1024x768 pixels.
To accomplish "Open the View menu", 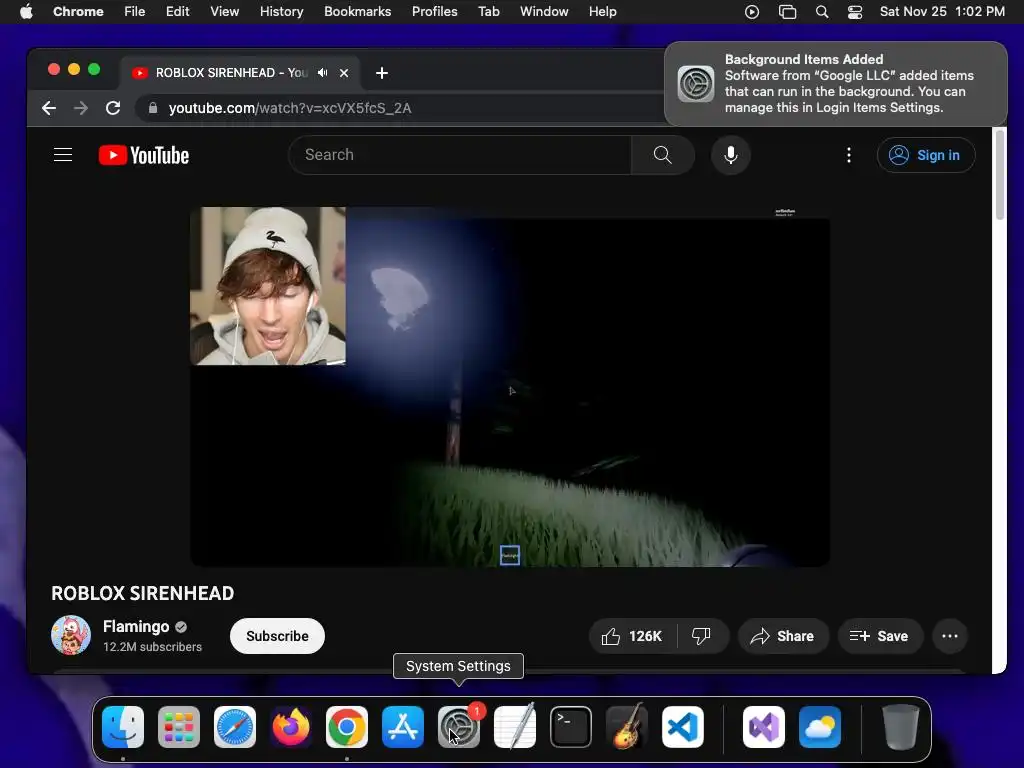I will (224, 12).
